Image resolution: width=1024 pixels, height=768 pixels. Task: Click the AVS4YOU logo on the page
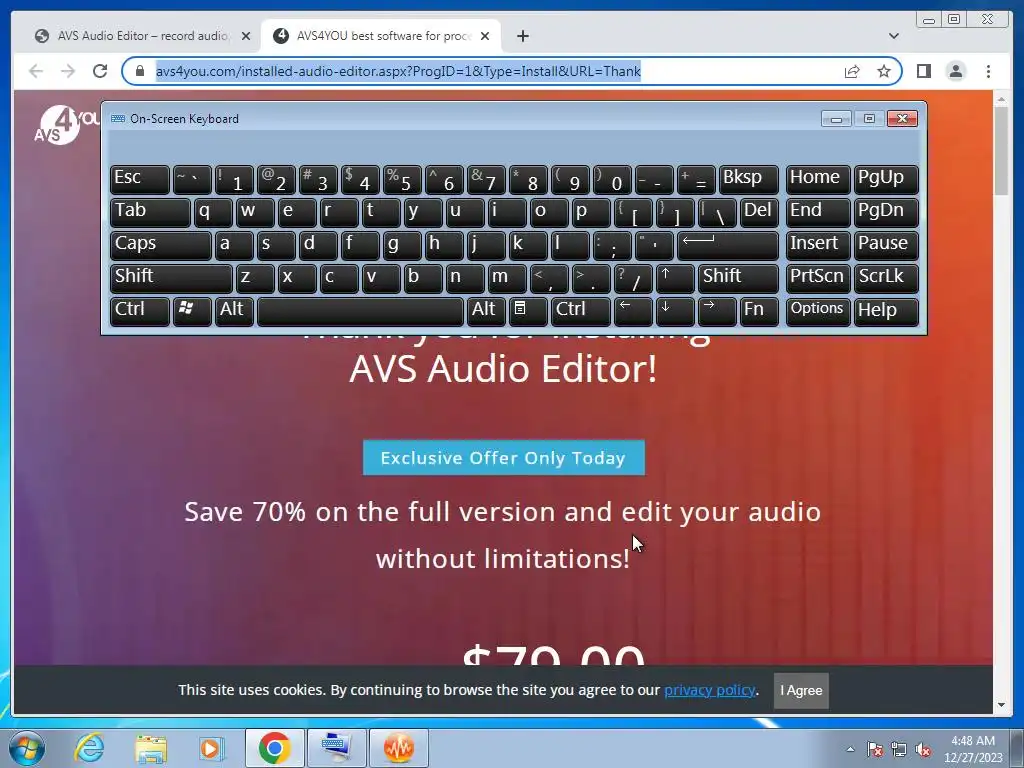point(65,125)
